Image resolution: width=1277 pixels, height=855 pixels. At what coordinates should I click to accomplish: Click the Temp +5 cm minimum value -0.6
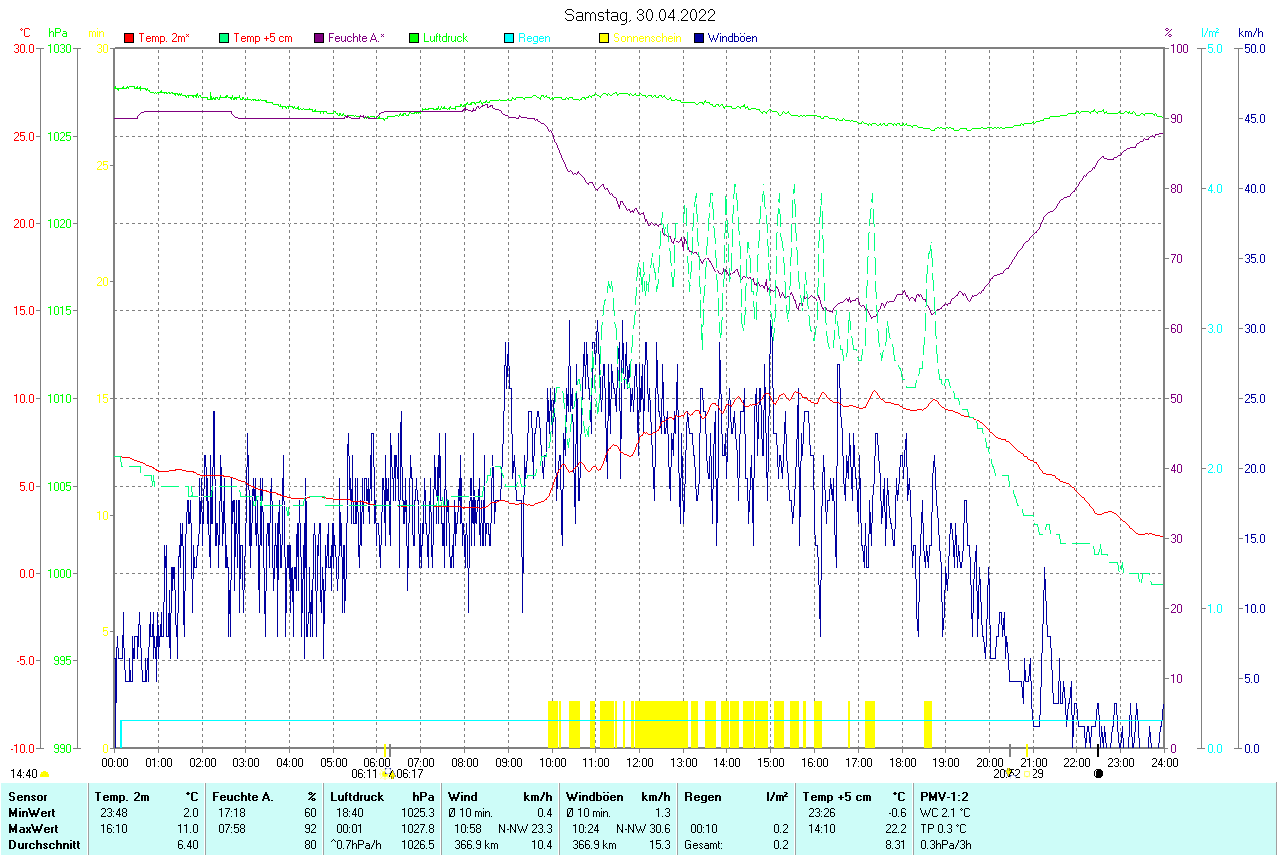[x=895, y=813]
